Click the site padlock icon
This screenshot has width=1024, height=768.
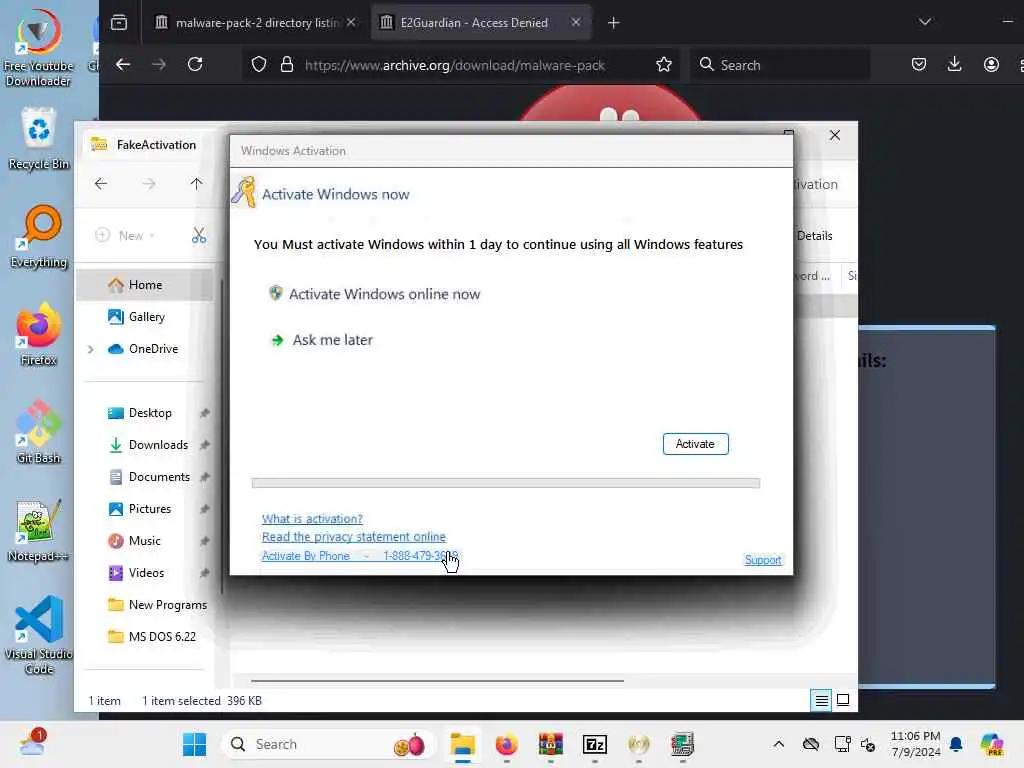coord(287,65)
